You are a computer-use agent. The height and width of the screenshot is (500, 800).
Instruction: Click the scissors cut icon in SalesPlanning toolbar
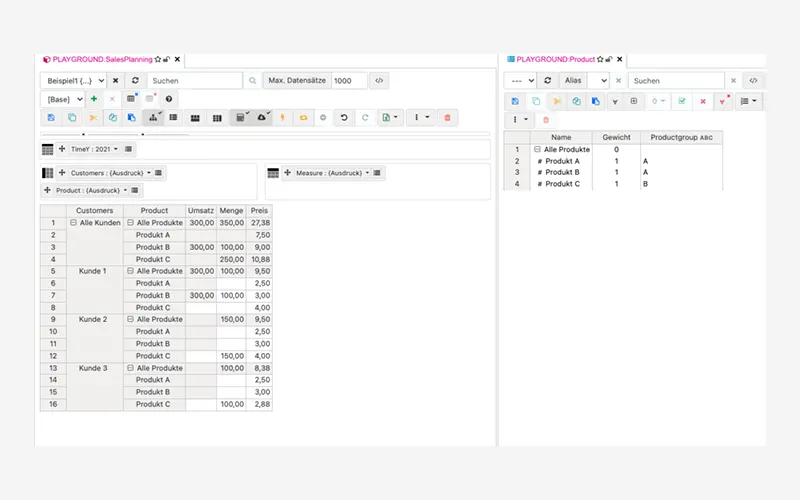[93, 118]
